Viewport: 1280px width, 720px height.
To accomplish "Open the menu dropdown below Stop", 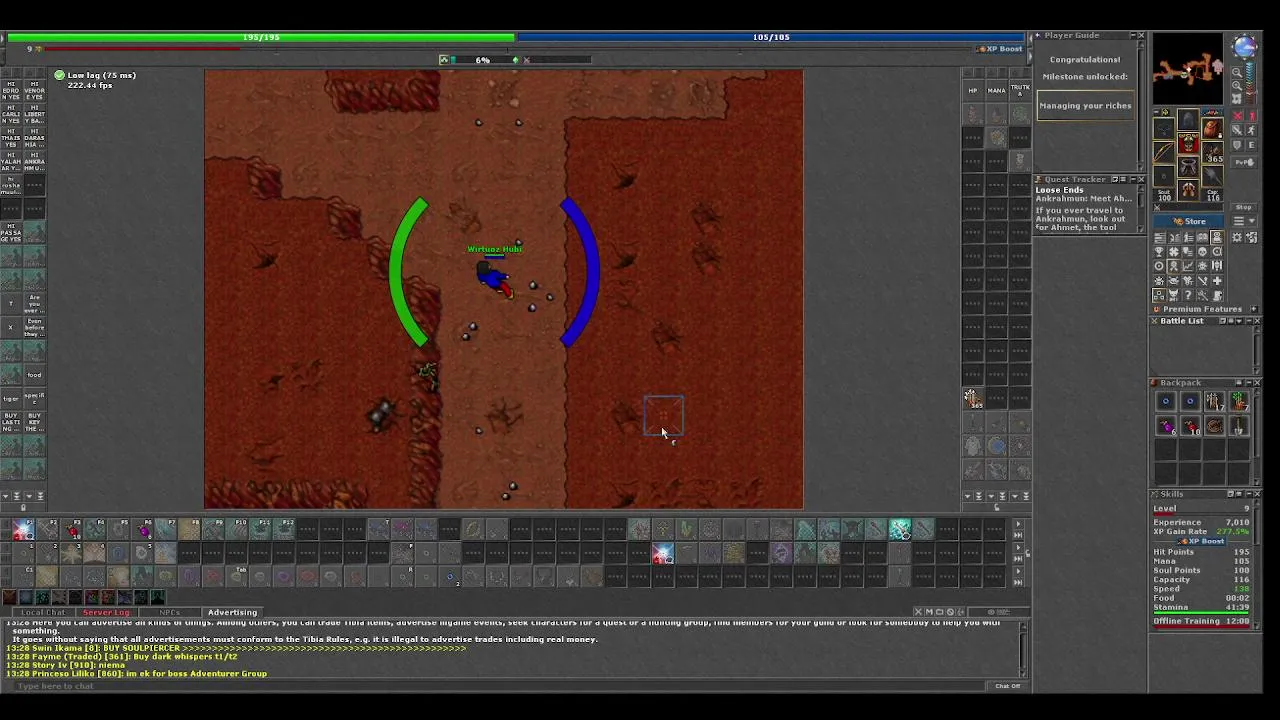I will point(1244,220).
